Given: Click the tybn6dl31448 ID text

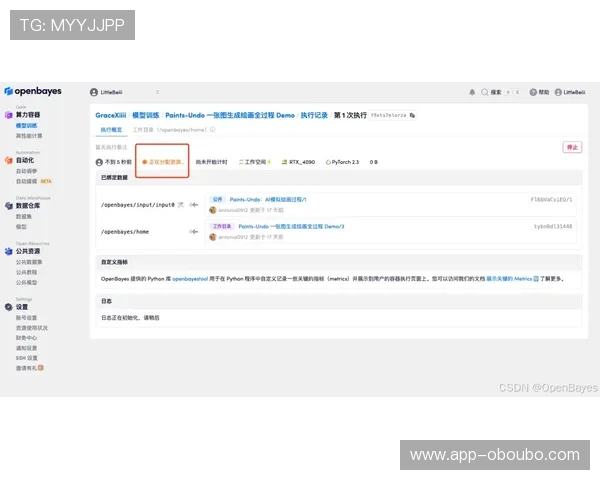Looking at the screenshot, I should 553,226.
